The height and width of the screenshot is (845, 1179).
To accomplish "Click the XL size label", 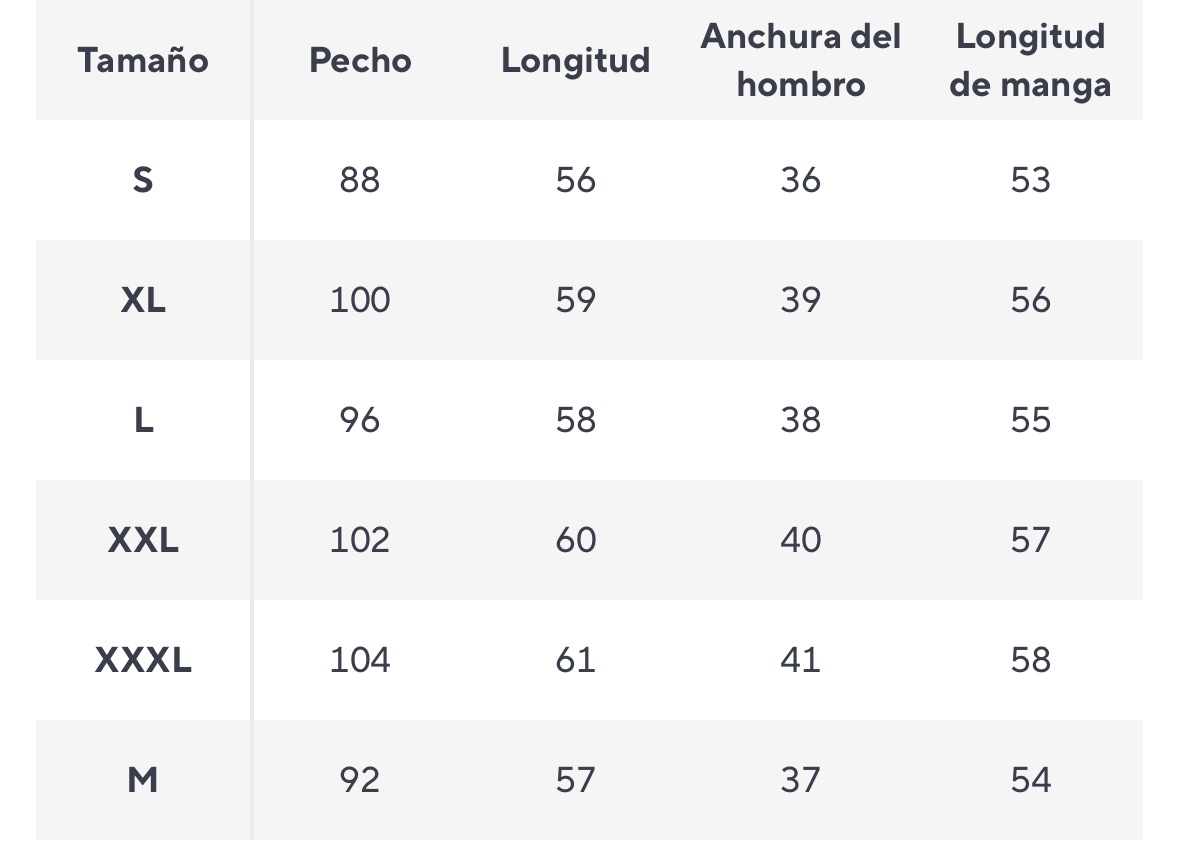I will tap(143, 300).
